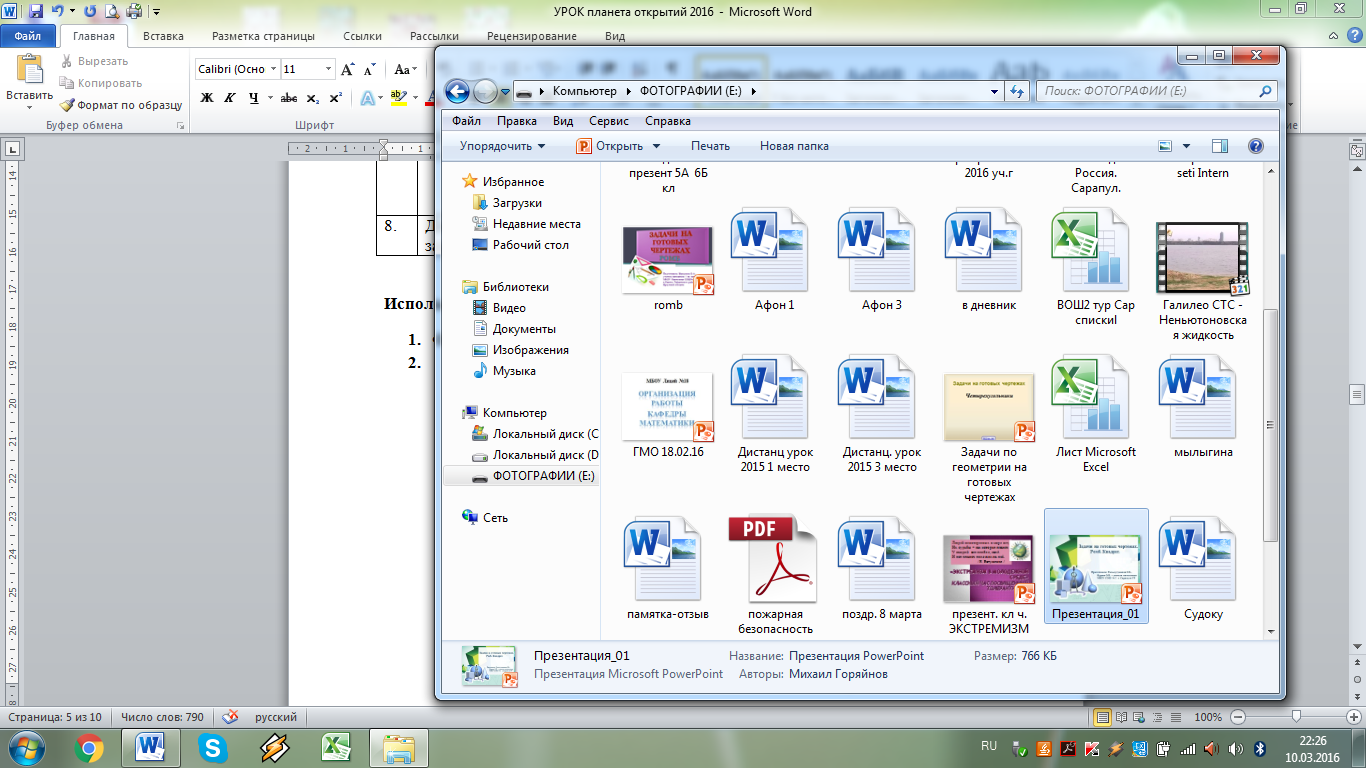Viewport: 1366px width, 768px height.
Task: Click the text effects glowing A icon
Action: point(366,97)
